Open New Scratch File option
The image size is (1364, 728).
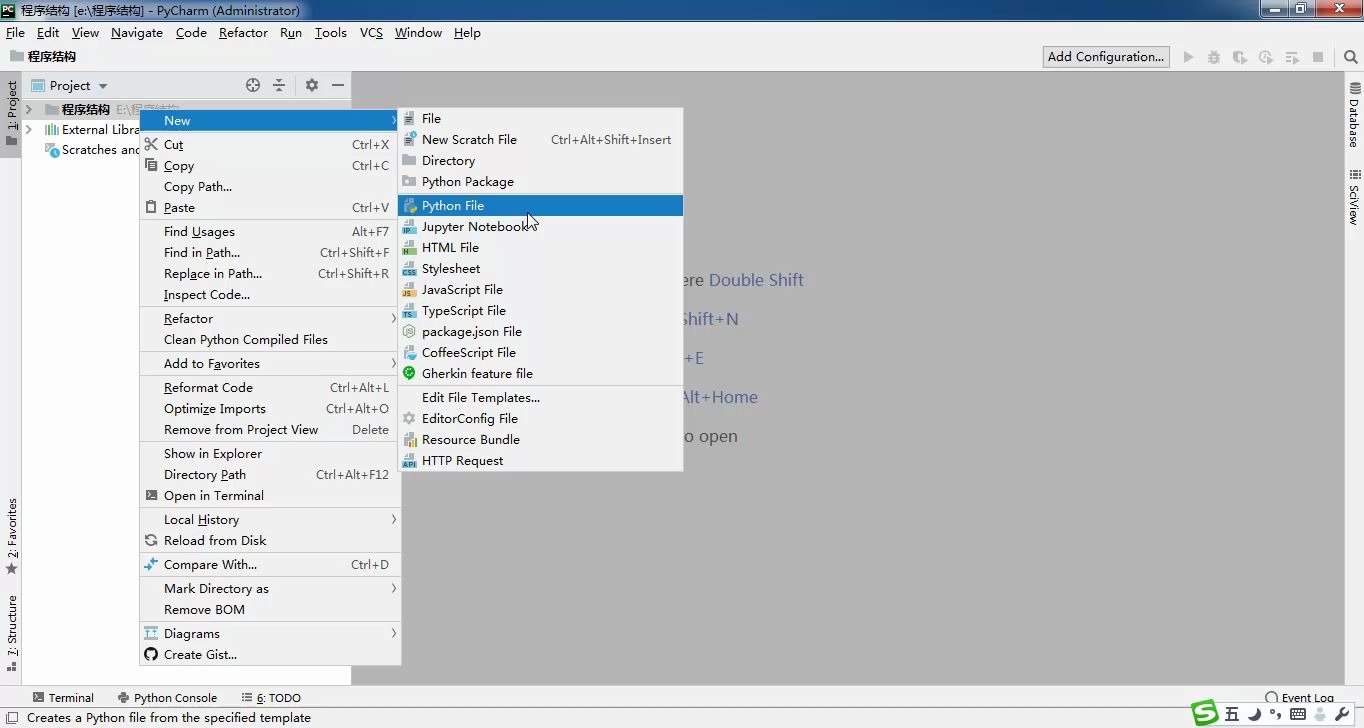(x=540, y=139)
